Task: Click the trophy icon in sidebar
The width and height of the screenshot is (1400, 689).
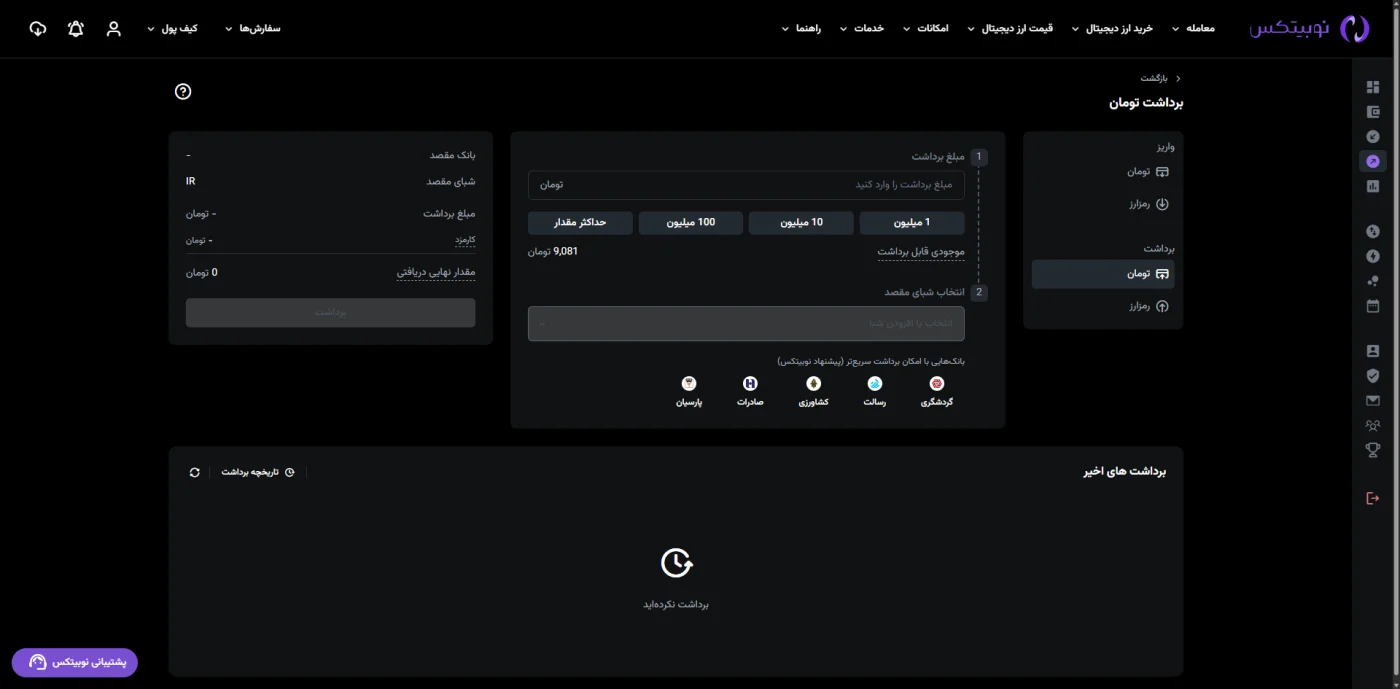Action: click(x=1373, y=450)
